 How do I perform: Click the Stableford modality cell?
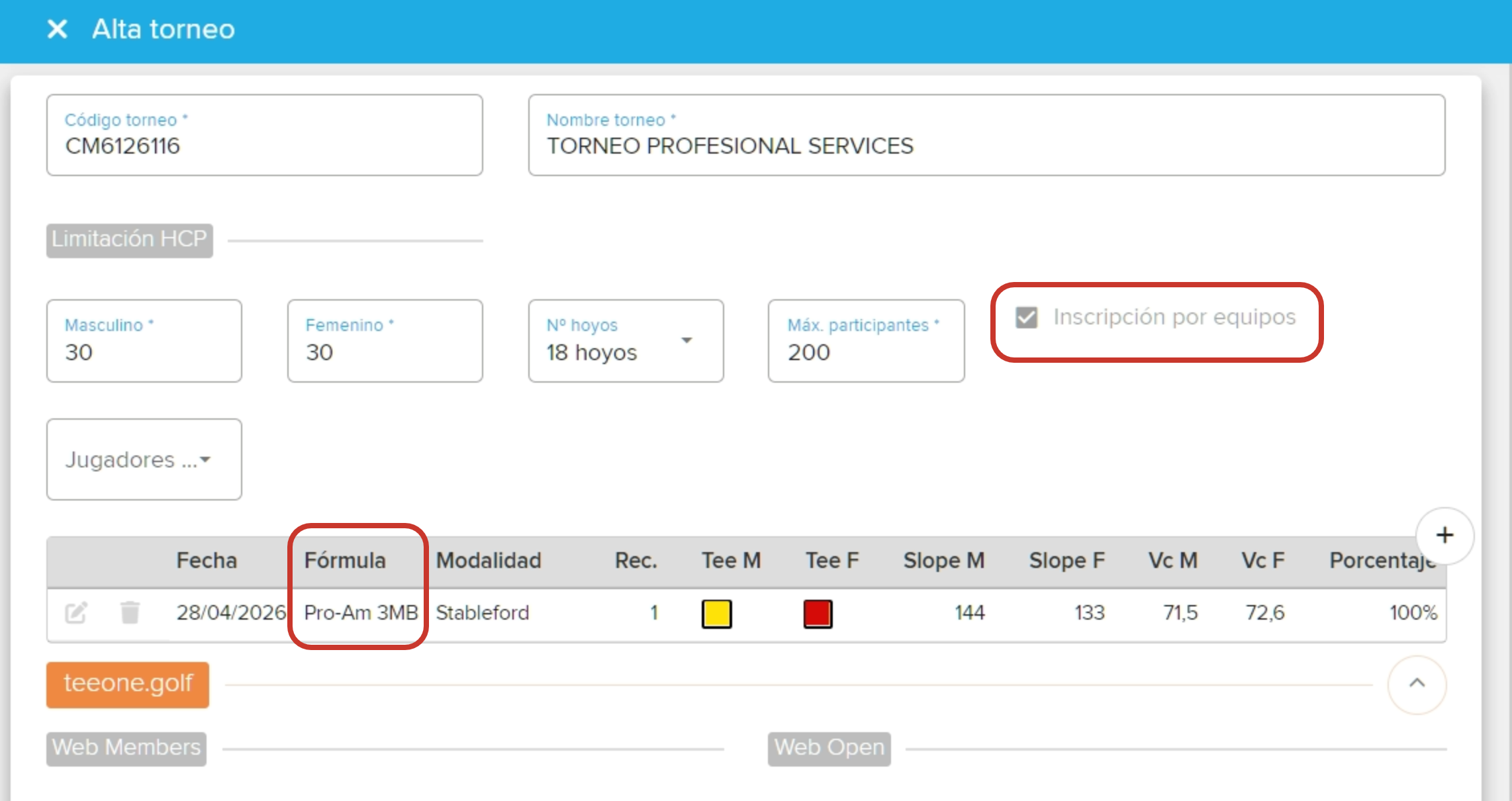point(482,613)
